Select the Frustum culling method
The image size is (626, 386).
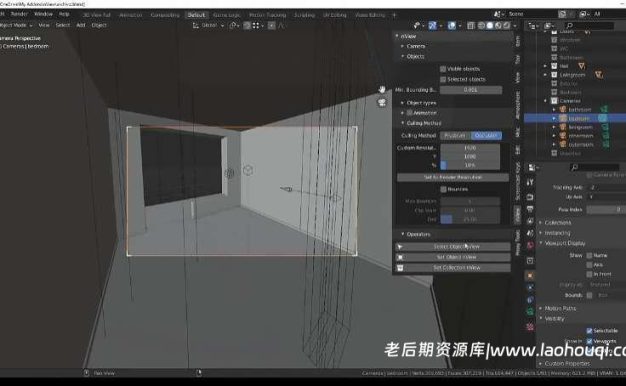point(456,136)
